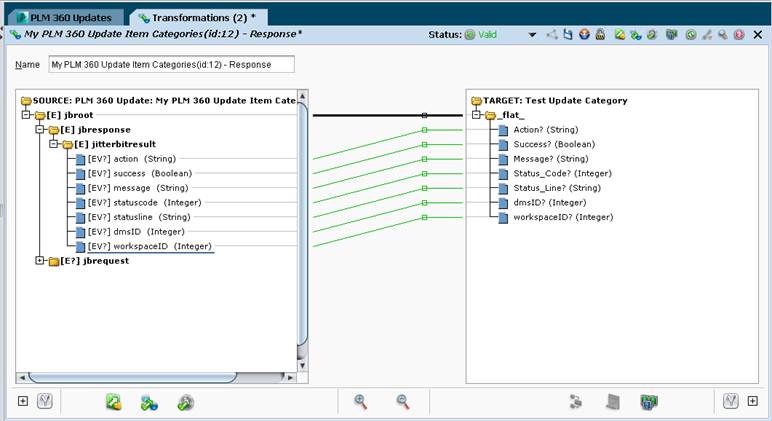
Task: Click header toolbar green-blue icon left of wrench
Action: coord(636,34)
